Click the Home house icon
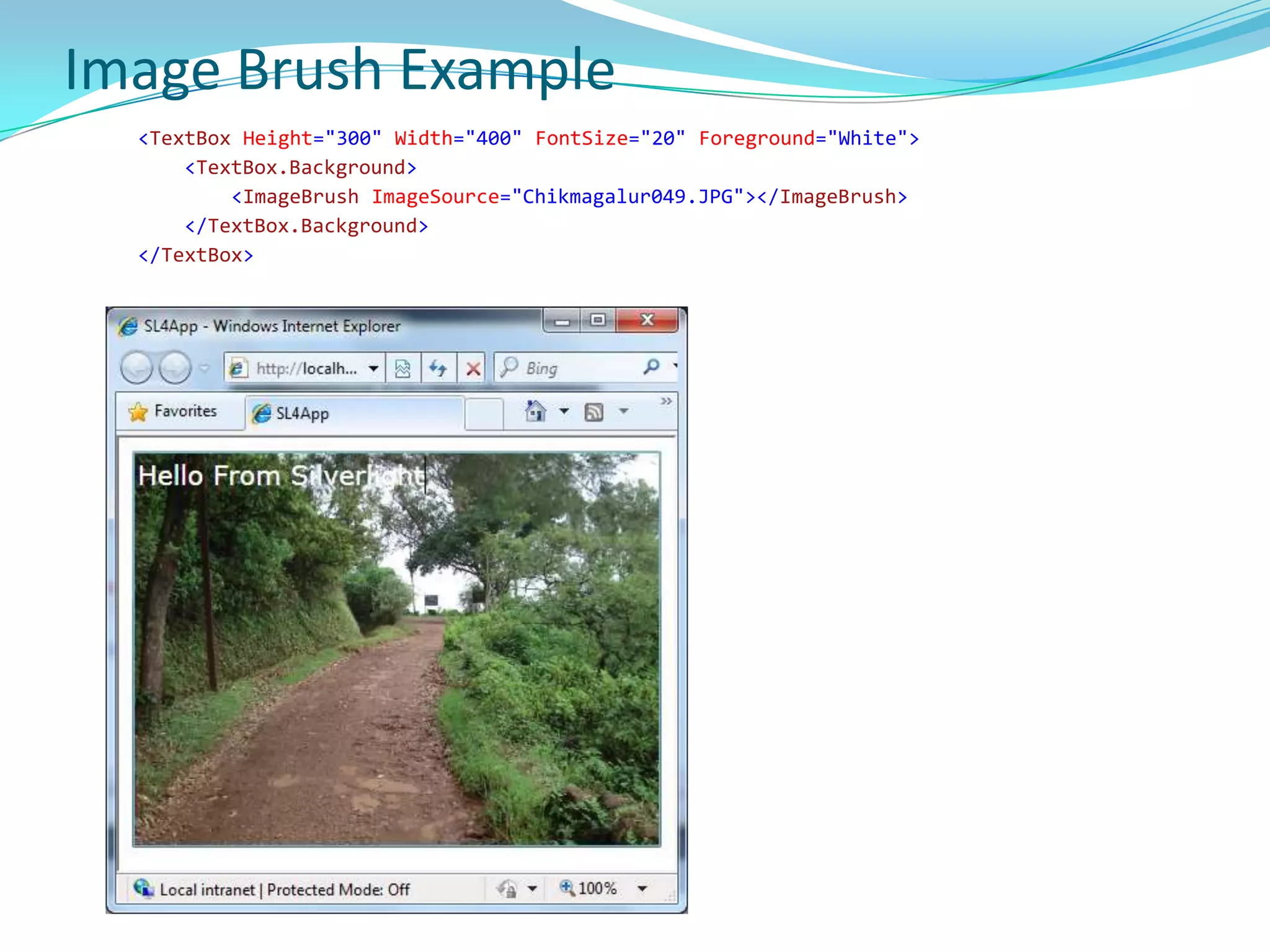The width and height of the screenshot is (1270, 952). [x=535, y=411]
